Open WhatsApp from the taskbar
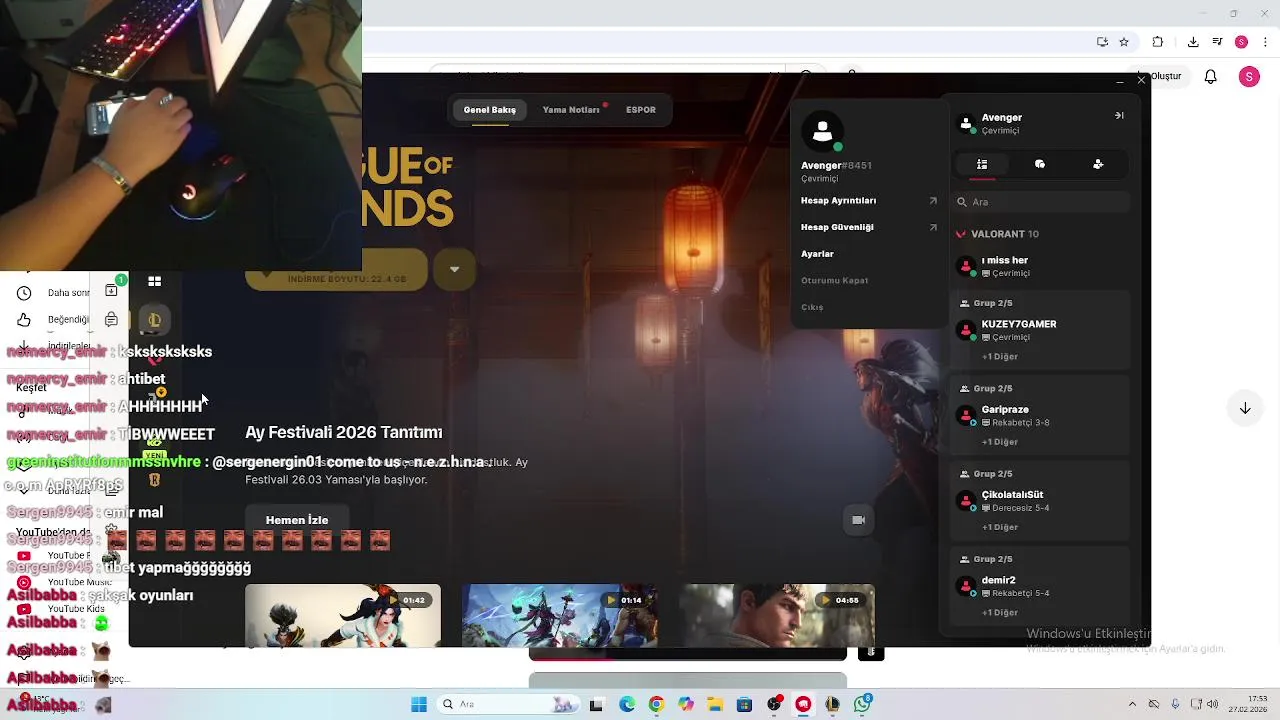 coord(862,704)
